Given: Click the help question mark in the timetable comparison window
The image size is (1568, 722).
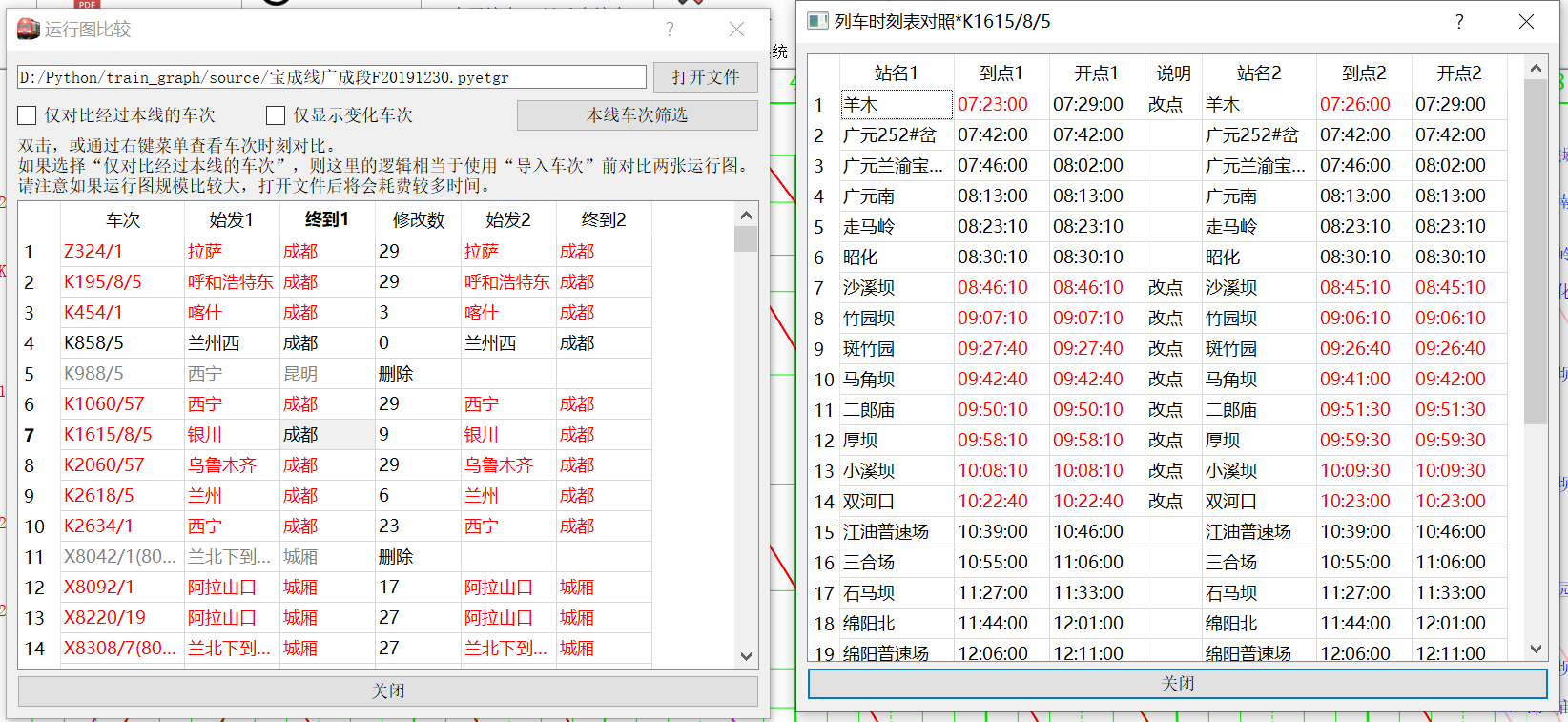Looking at the screenshot, I should pos(1459,21).
